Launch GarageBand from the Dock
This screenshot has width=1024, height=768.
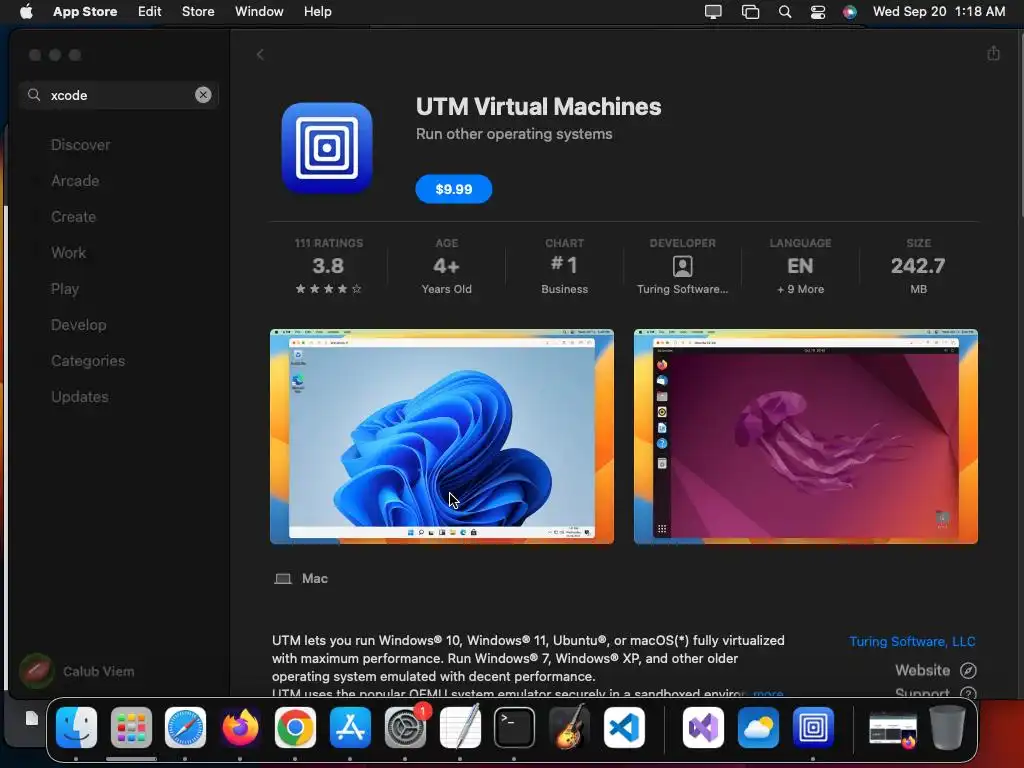click(569, 727)
